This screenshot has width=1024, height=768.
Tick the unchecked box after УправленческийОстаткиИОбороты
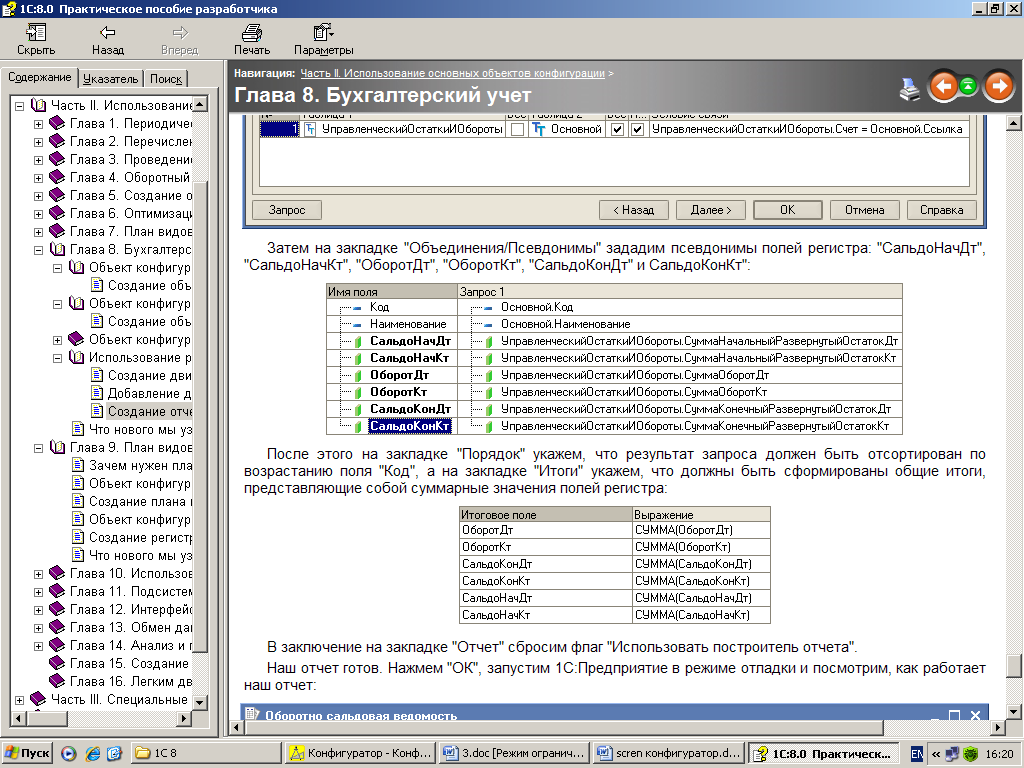tap(517, 130)
